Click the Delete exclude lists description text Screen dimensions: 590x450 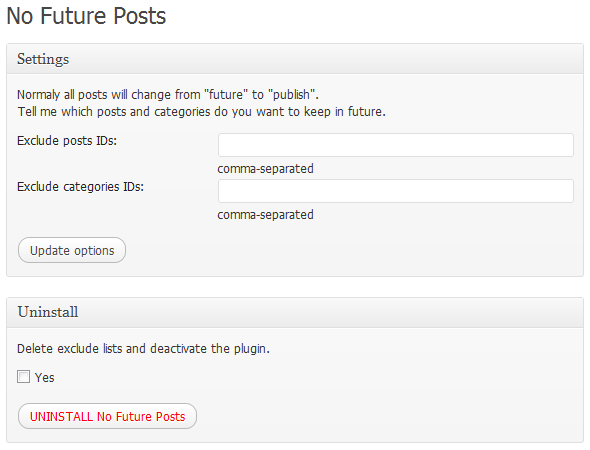tap(143, 349)
